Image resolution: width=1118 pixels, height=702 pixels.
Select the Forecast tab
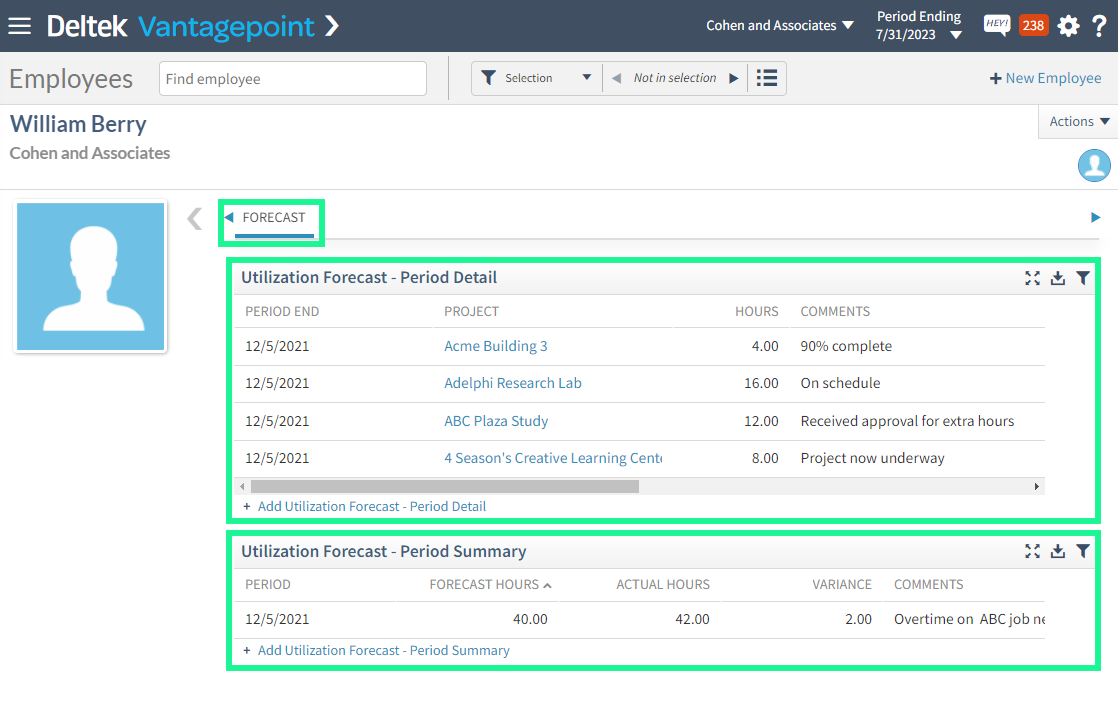[274, 218]
